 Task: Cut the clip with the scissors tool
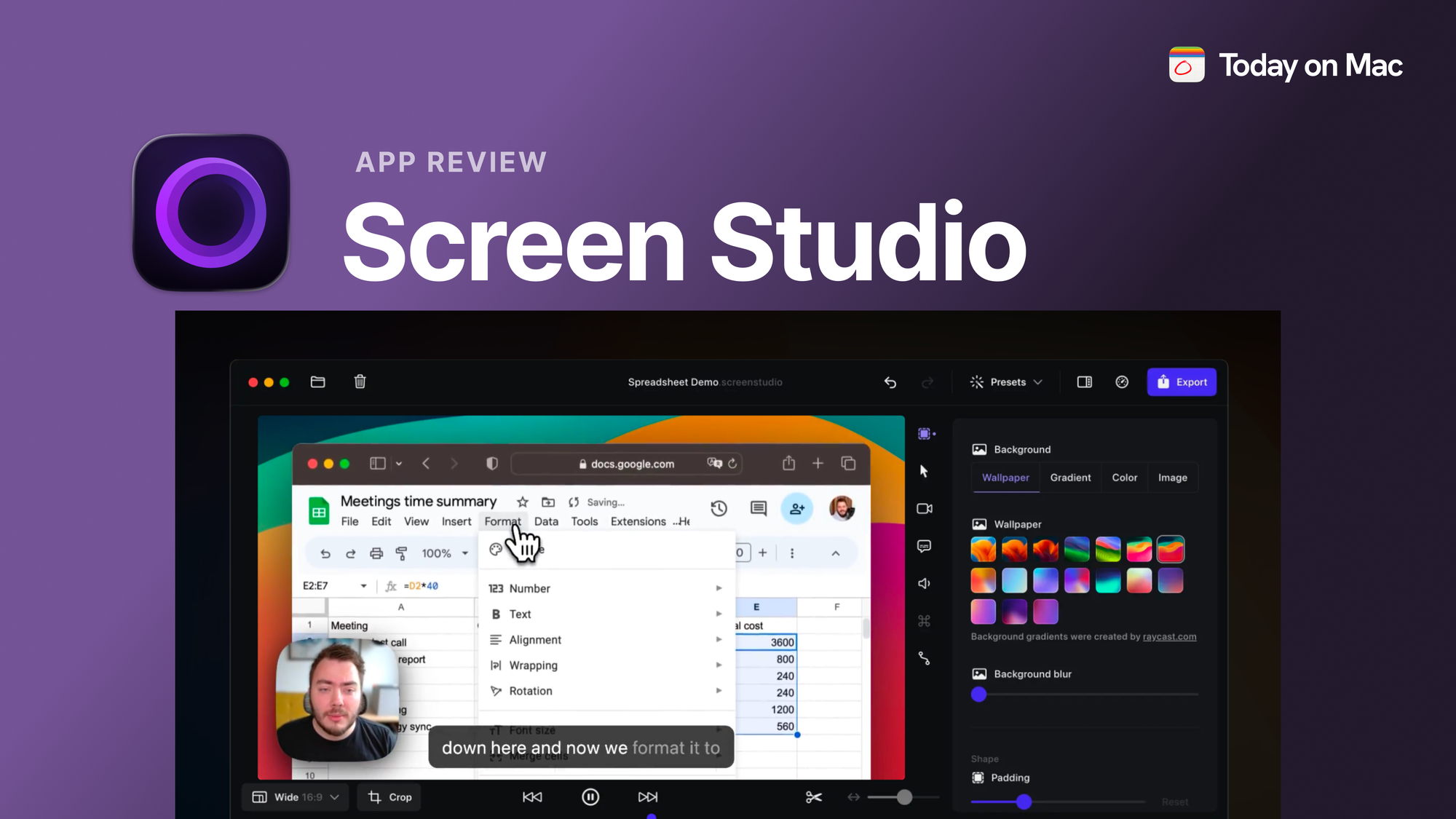[814, 797]
